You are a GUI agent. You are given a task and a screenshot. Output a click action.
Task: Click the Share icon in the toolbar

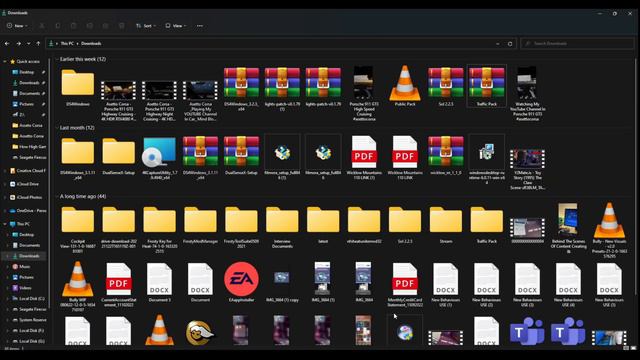[x=105, y=26]
